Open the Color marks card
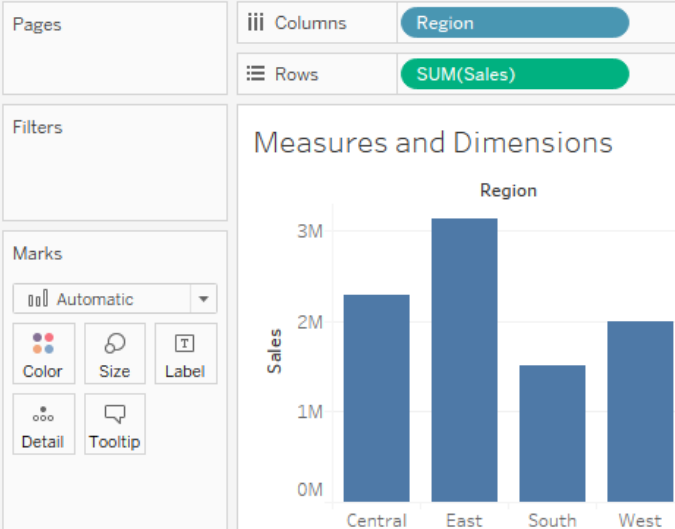Screen dimensions: 675x529 [x=43, y=353]
